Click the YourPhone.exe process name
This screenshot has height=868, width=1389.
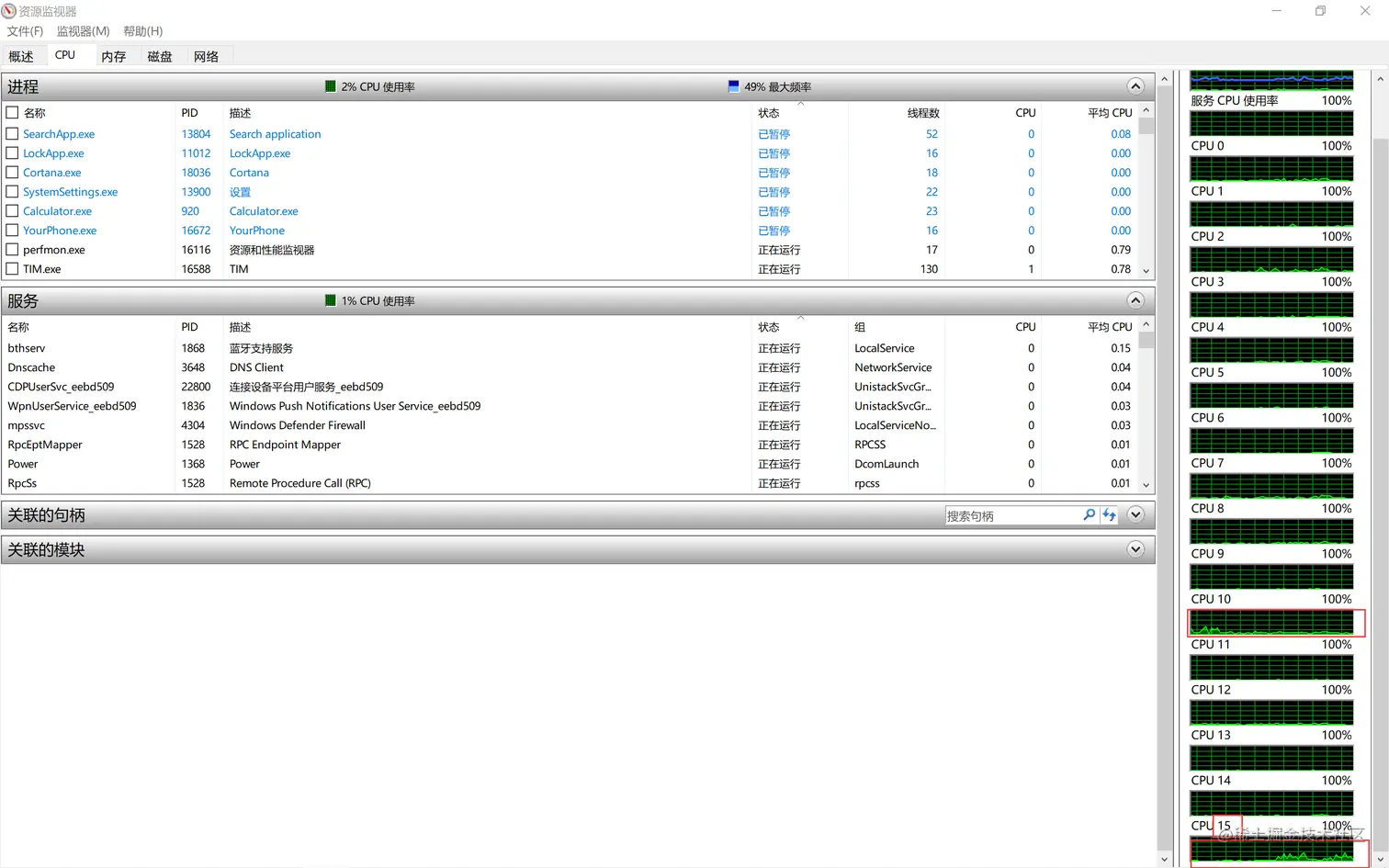60,231
